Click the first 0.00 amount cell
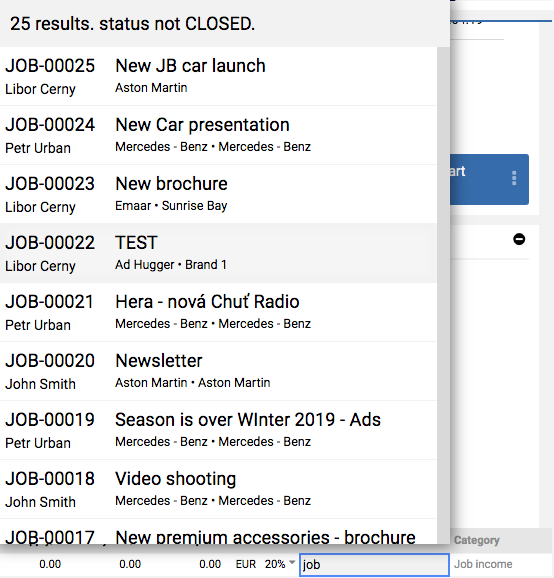Screen dimensions: 554x578 (50, 564)
